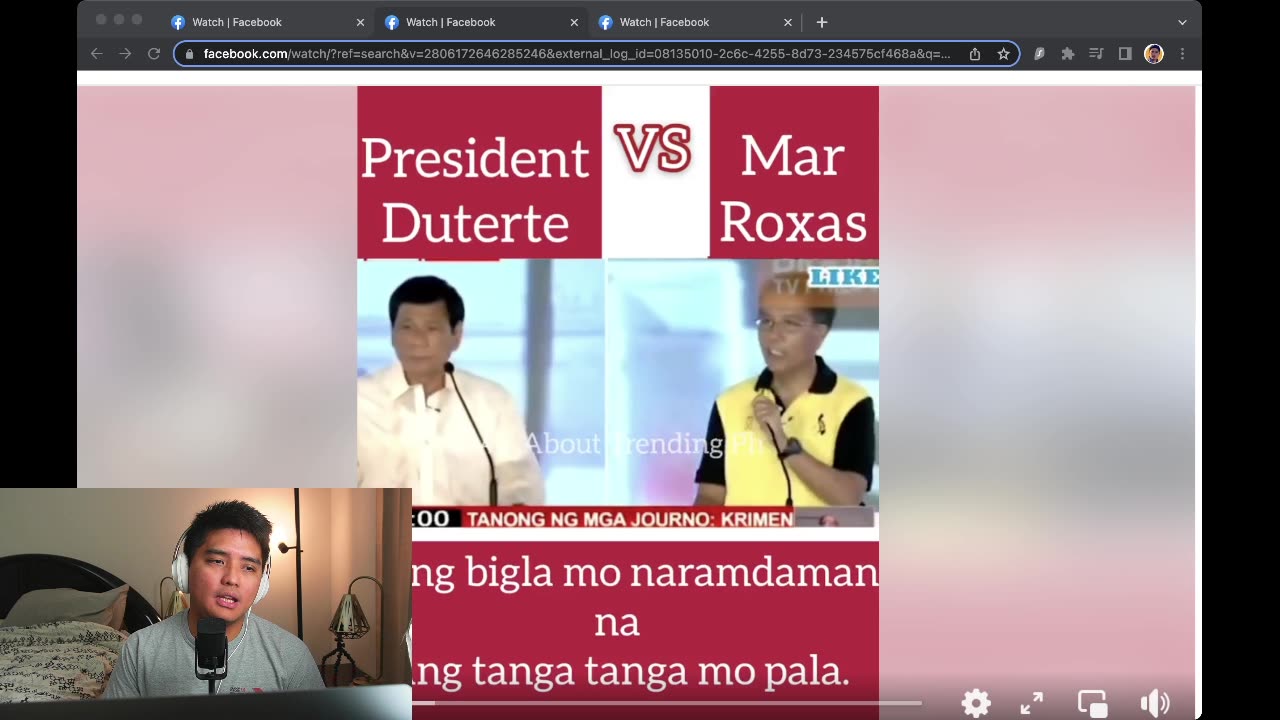Expand the video to fullscreen
This screenshot has height=720, width=1280.
tap(1031, 703)
